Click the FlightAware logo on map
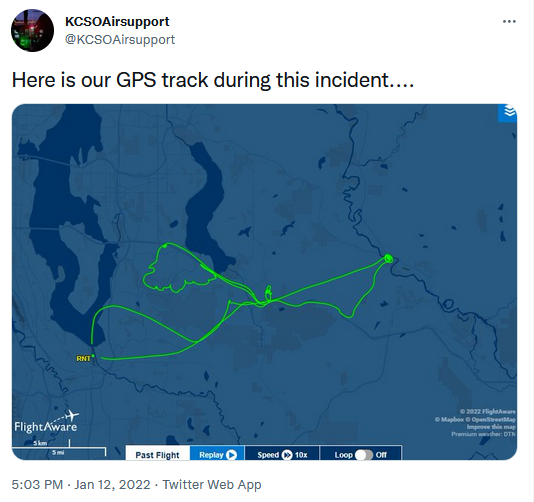Image resolution: width=534 pixels, height=502 pixels. [x=46, y=422]
